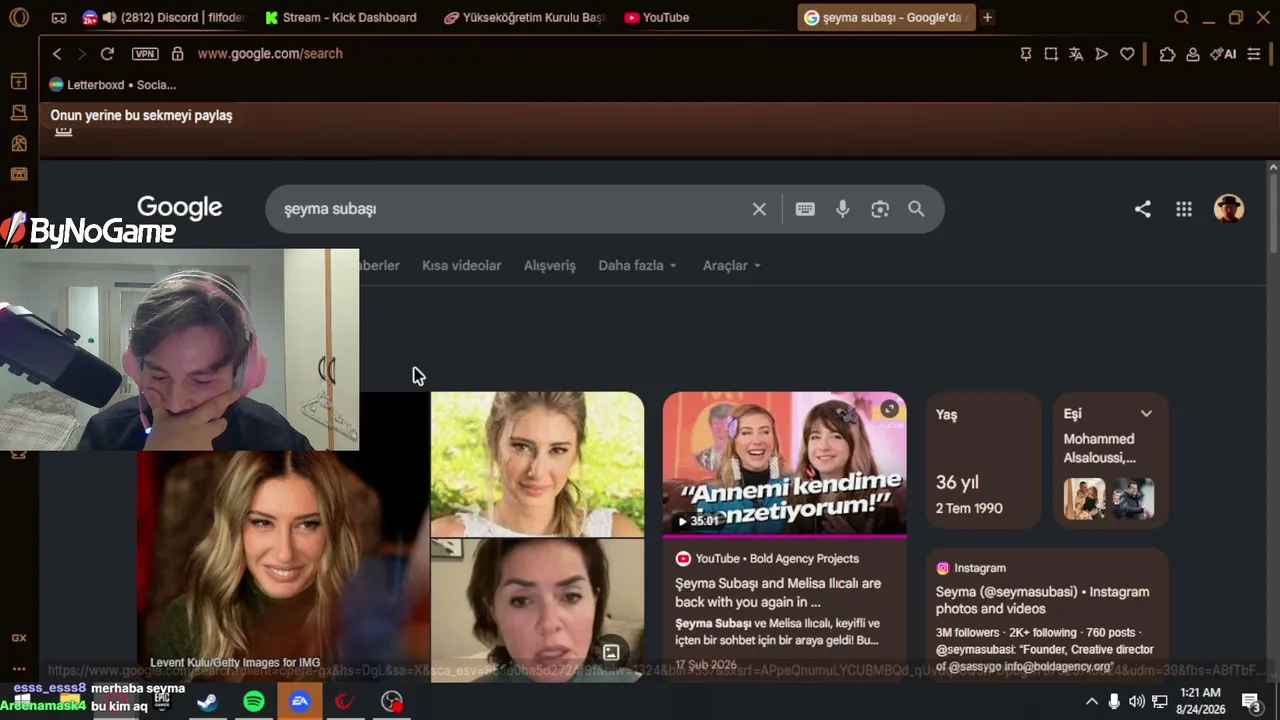Open the player arrow icon in toolbar
This screenshot has width=1280, height=720.
point(1101,54)
